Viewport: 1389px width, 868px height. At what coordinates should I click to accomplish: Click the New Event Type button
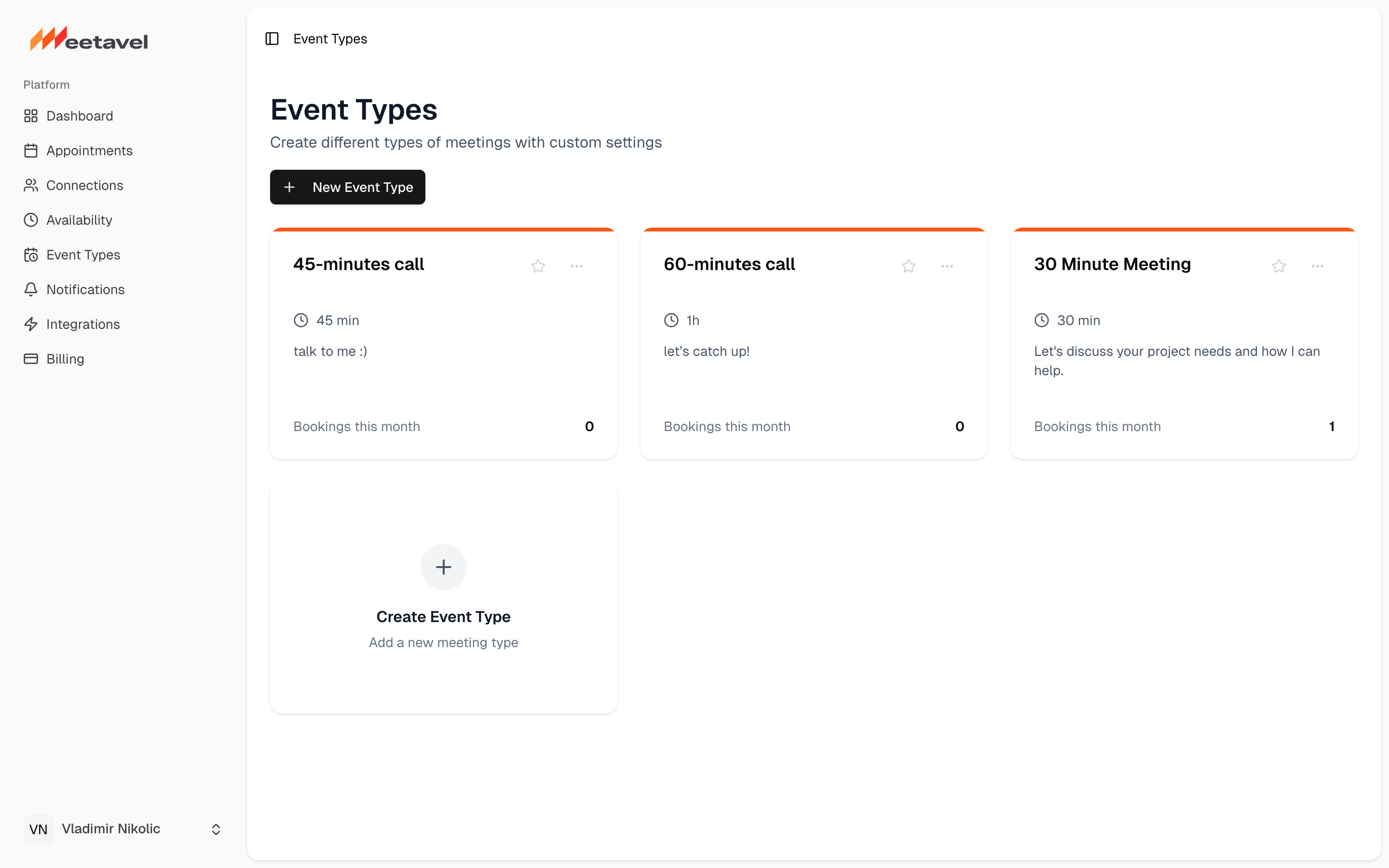347,187
